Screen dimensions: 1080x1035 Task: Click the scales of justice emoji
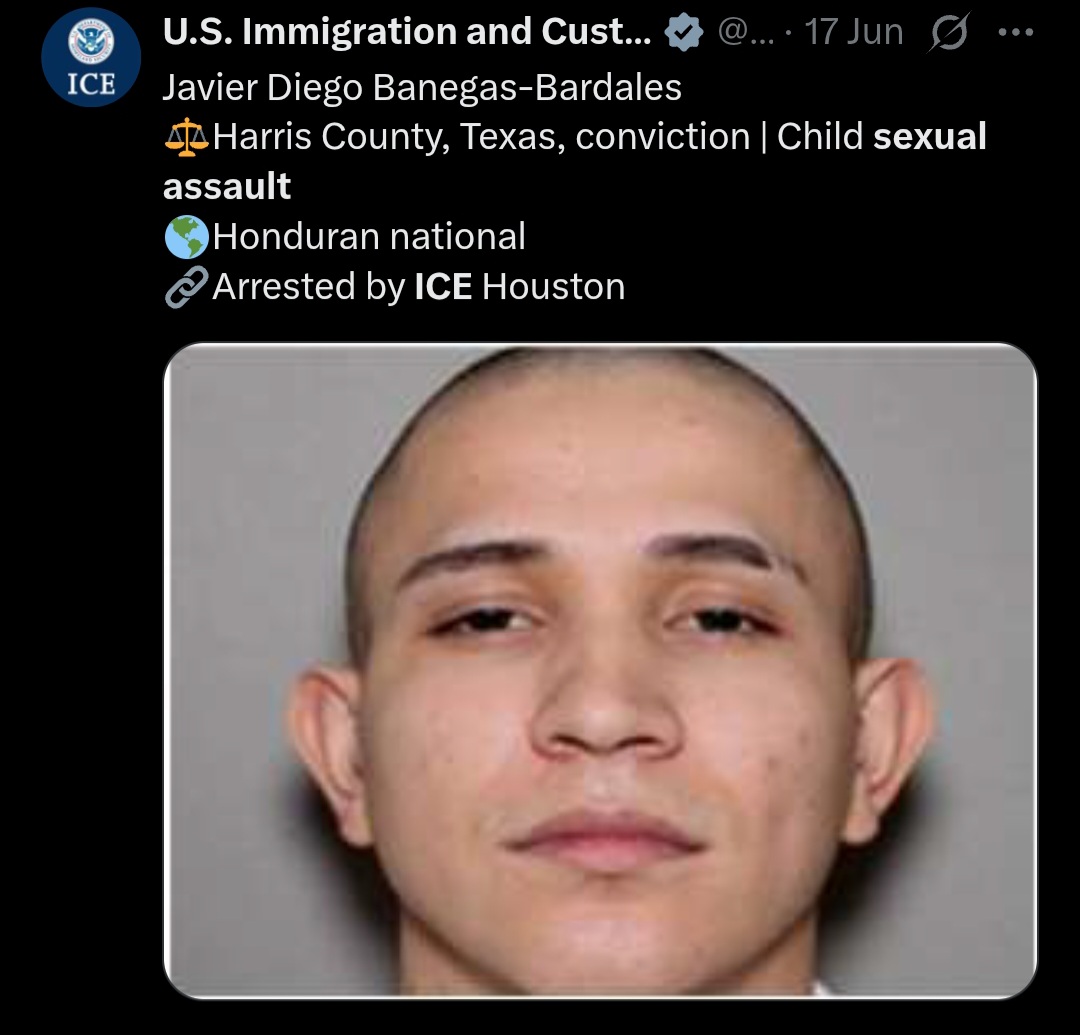pyautogui.click(x=186, y=137)
